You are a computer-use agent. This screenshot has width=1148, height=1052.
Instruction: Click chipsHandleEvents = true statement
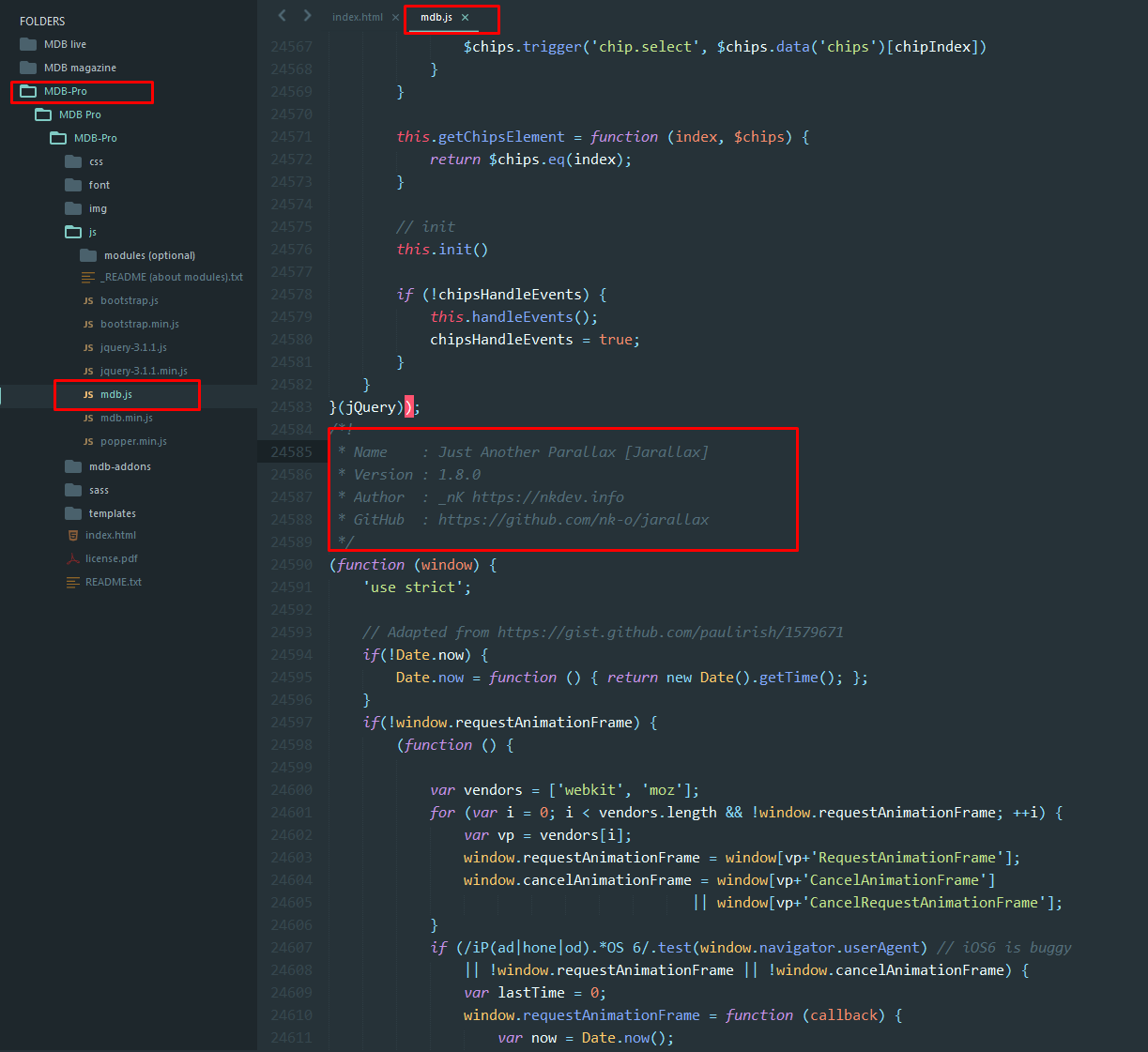pyautogui.click(x=535, y=340)
